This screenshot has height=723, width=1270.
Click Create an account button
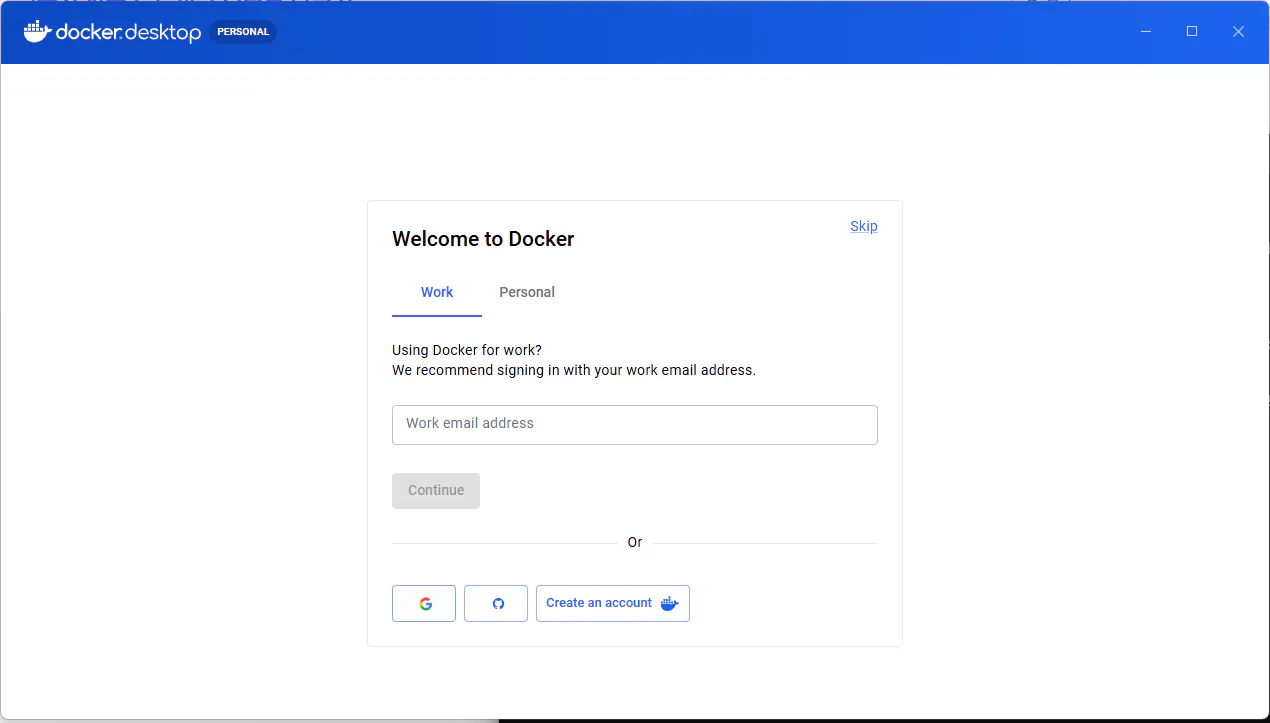pos(613,603)
